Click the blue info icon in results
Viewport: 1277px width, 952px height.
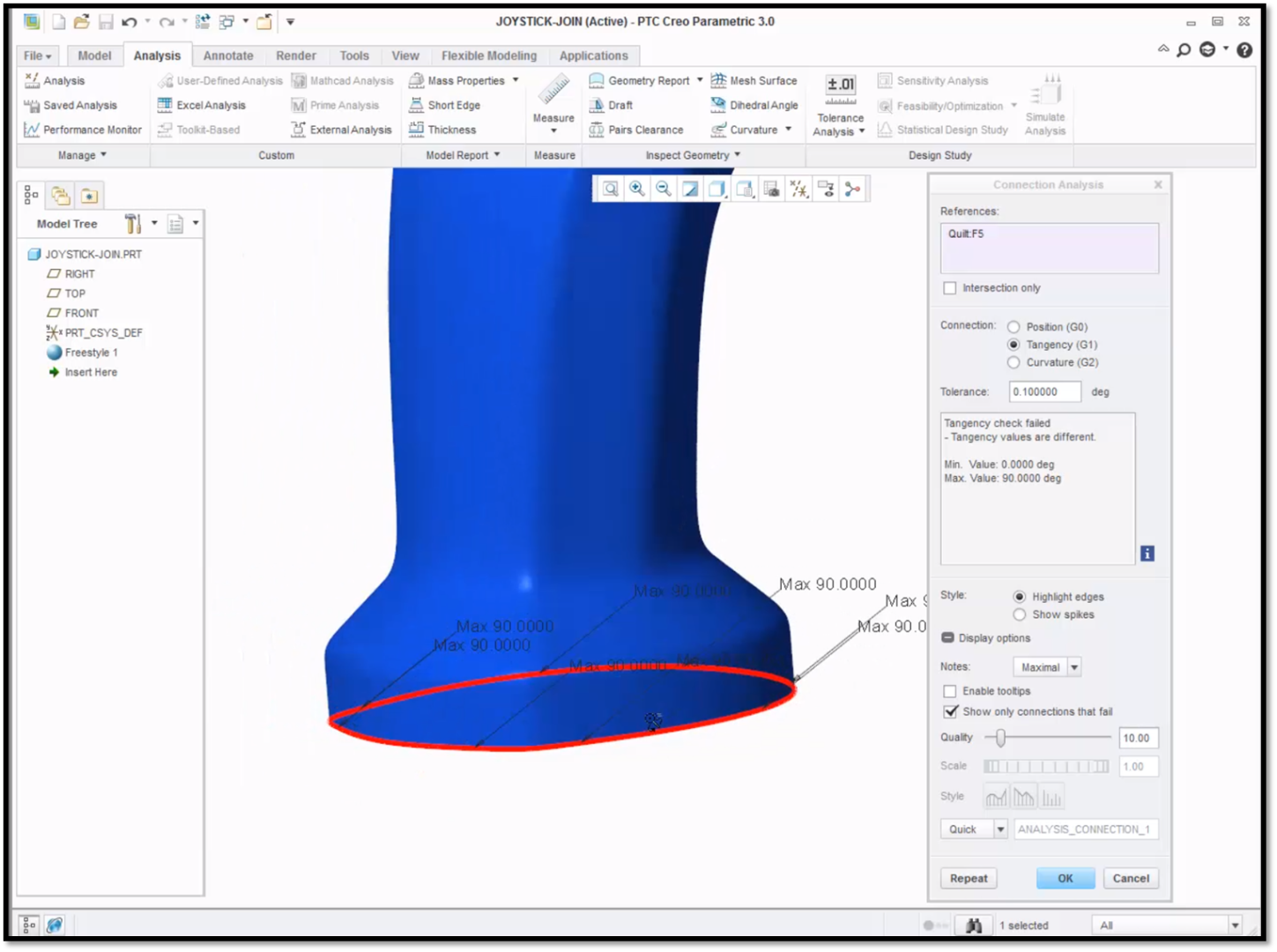point(1147,554)
